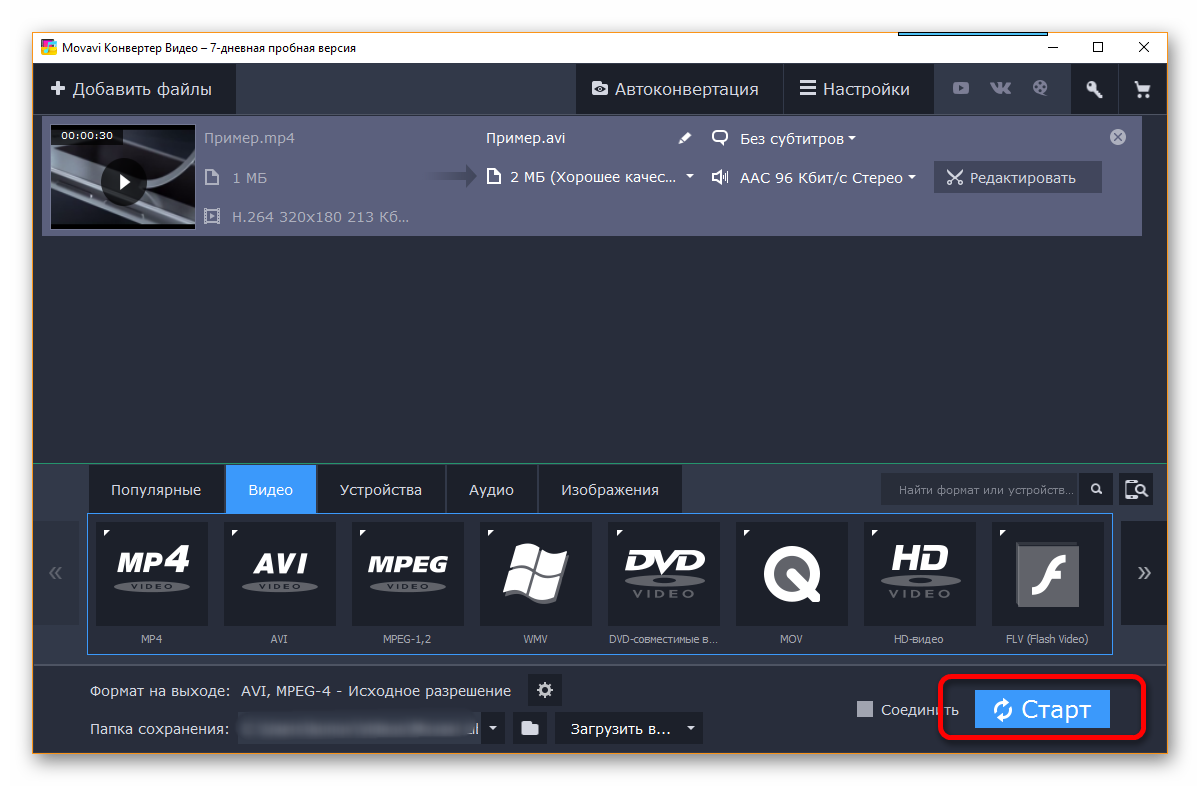Click the Add files plus button
The width and height of the screenshot is (1200, 786).
tap(134, 89)
